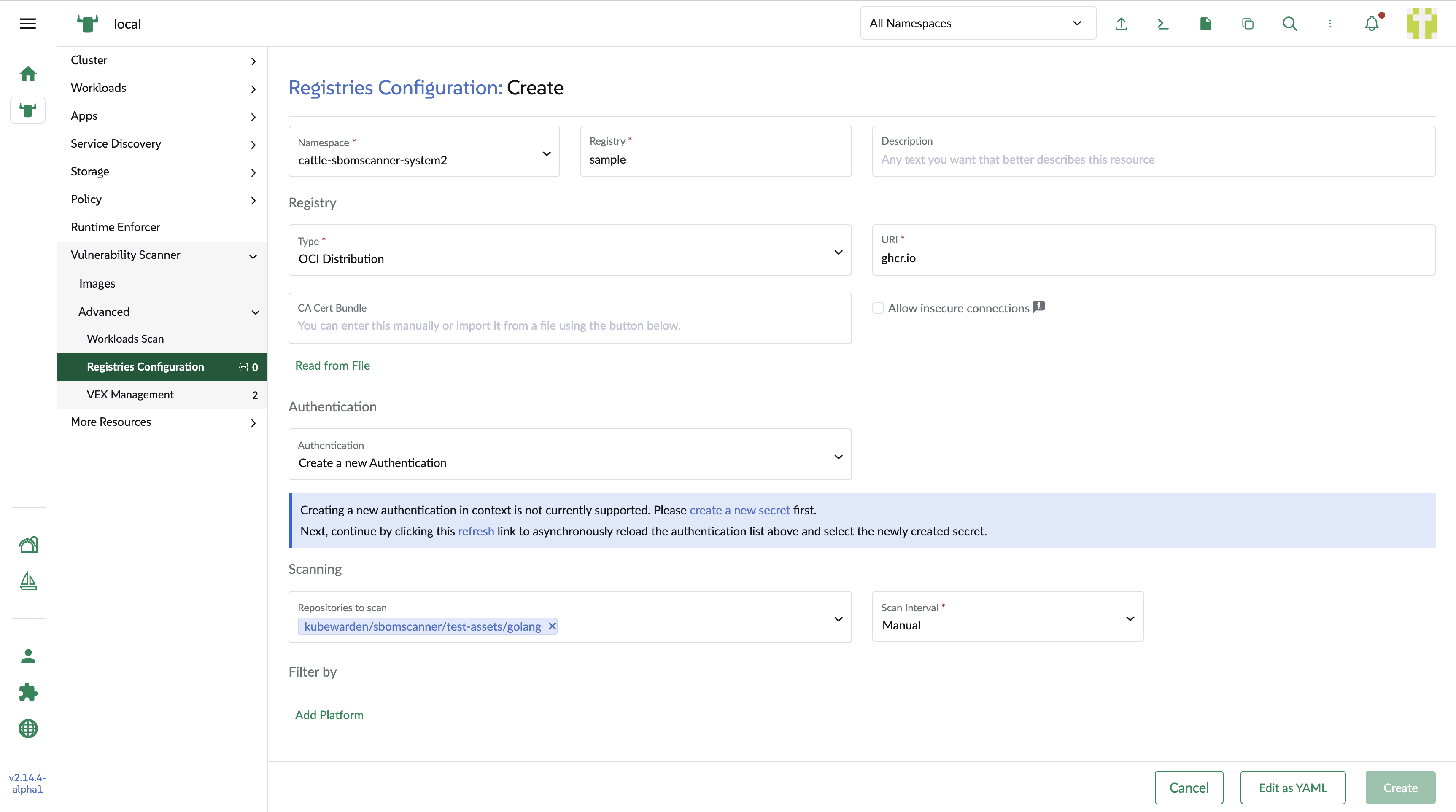Click the refresh link in banner
The height and width of the screenshot is (812, 1456).
tap(476, 531)
